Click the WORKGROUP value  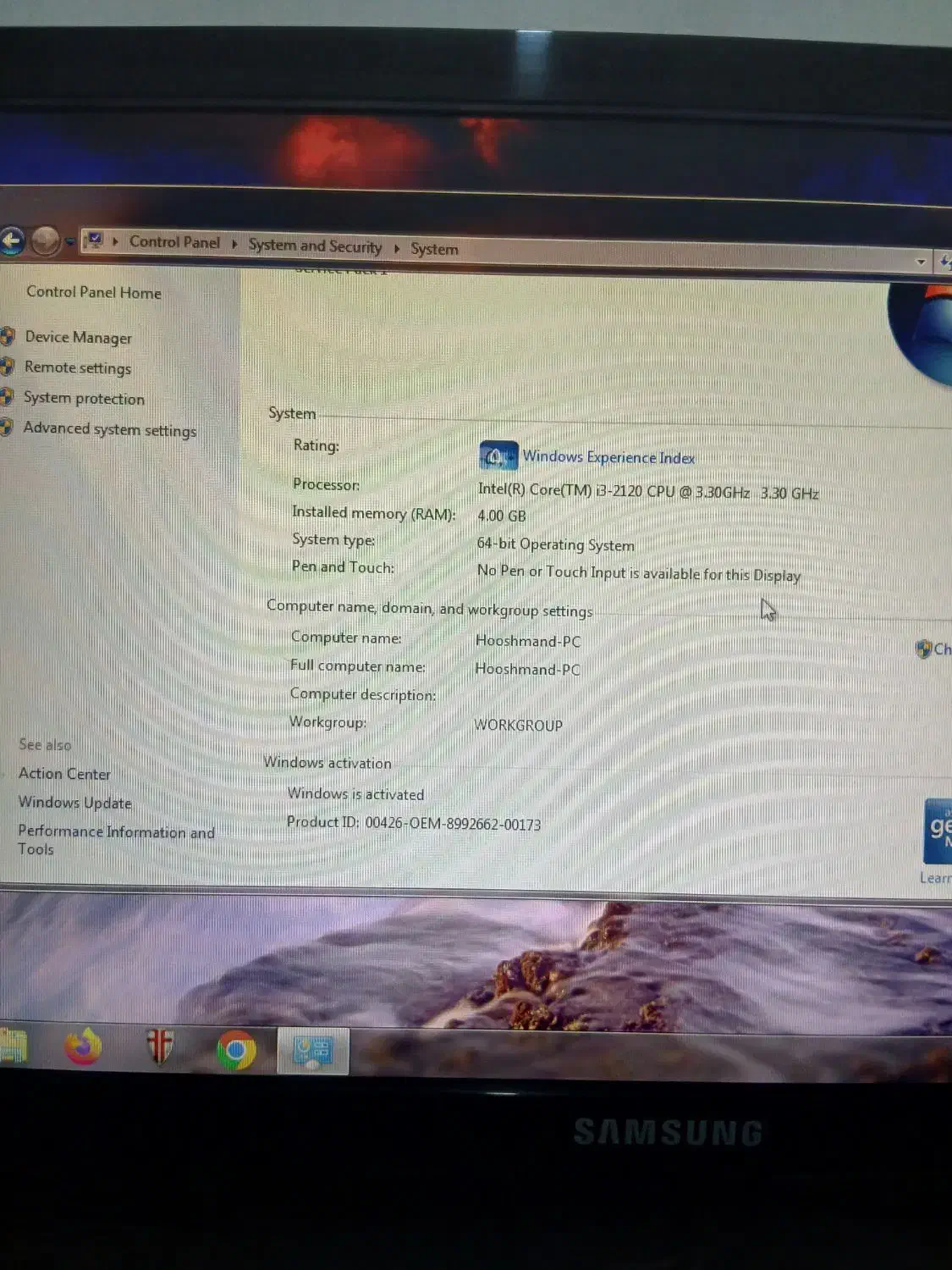pos(518,725)
